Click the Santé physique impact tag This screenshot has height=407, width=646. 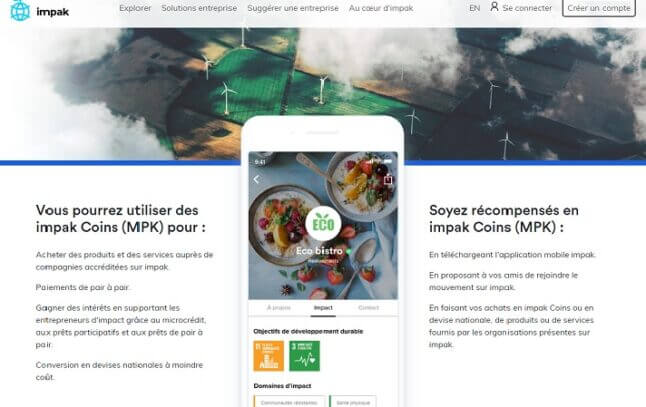tap(353, 402)
